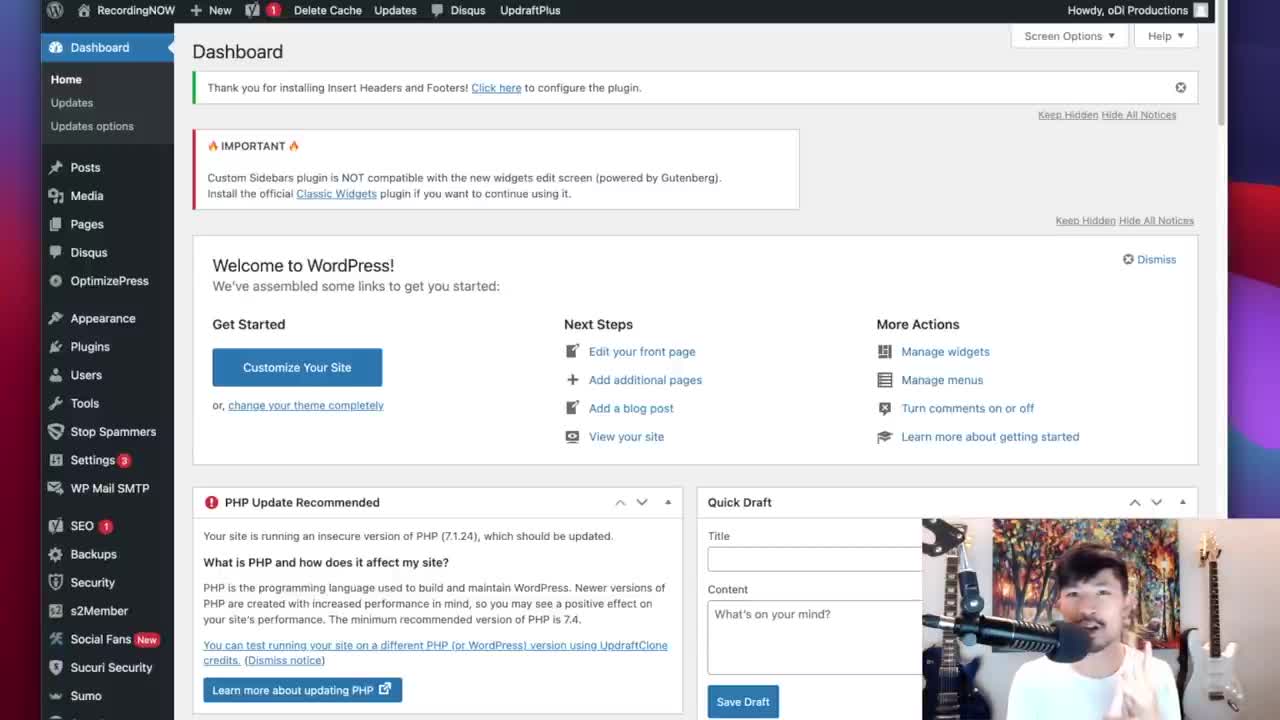Click the Quick Draft Title field
Image resolution: width=1280 pixels, height=720 pixels.
[814, 560]
